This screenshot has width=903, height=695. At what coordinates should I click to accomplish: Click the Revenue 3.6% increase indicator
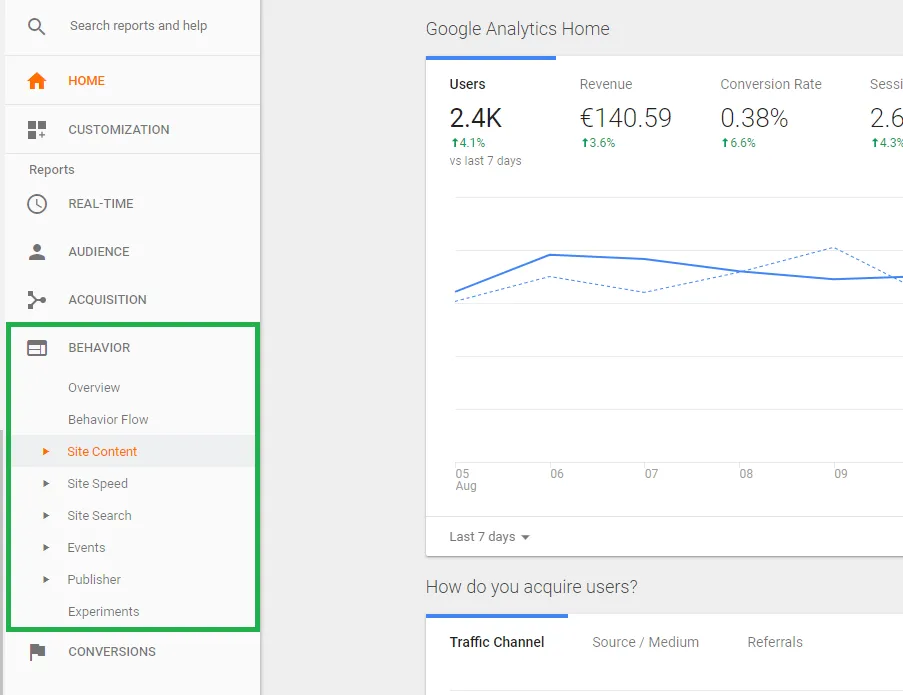click(x=598, y=143)
